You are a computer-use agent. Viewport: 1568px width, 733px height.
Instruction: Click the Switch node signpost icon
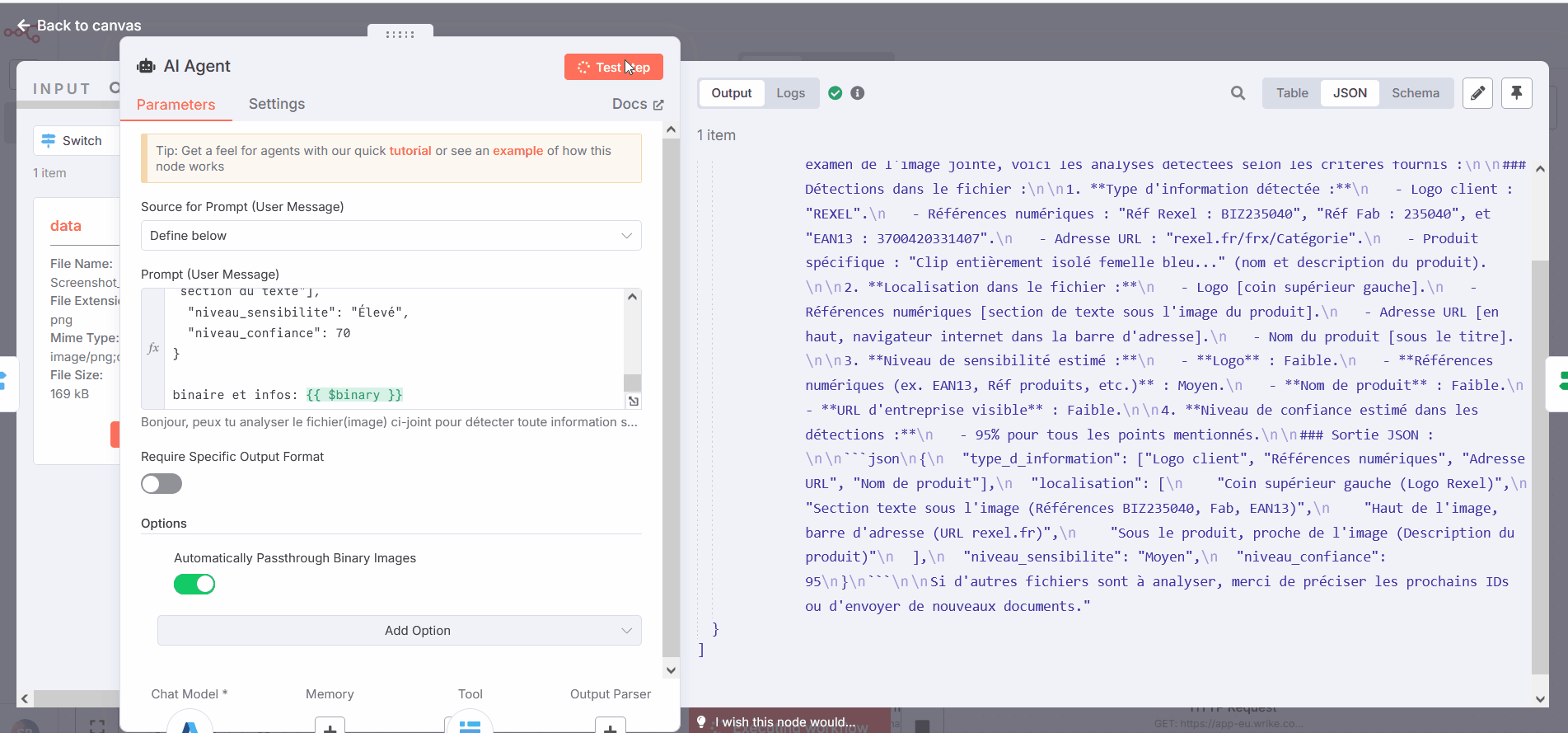pos(49,140)
